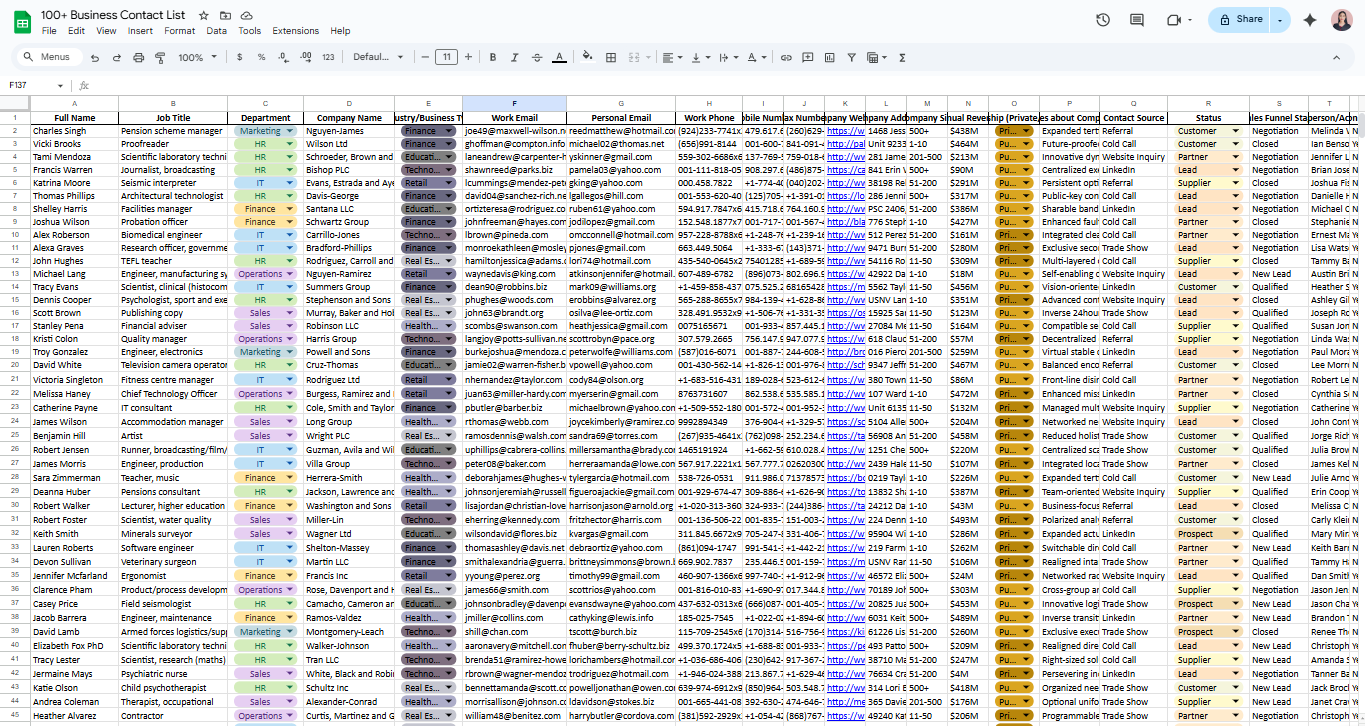Open the functions sigma menu
The height and width of the screenshot is (726, 1365).
pos(902,58)
